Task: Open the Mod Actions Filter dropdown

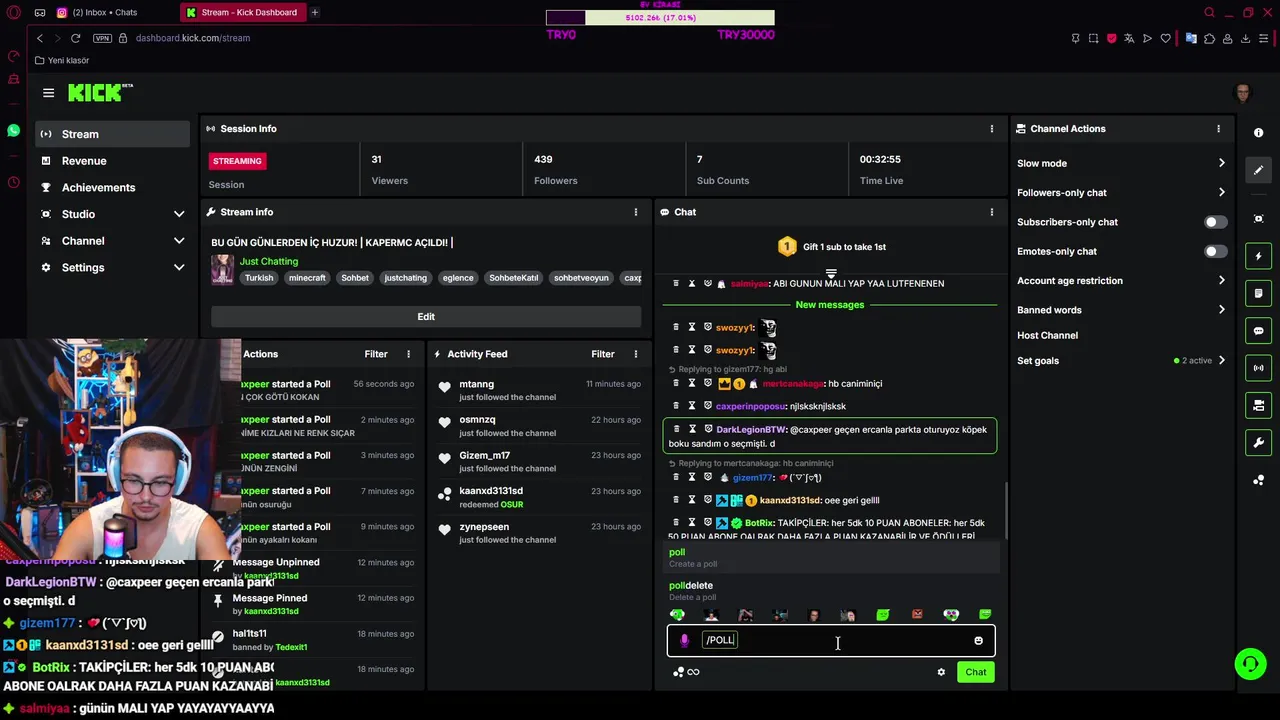Action: click(376, 354)
